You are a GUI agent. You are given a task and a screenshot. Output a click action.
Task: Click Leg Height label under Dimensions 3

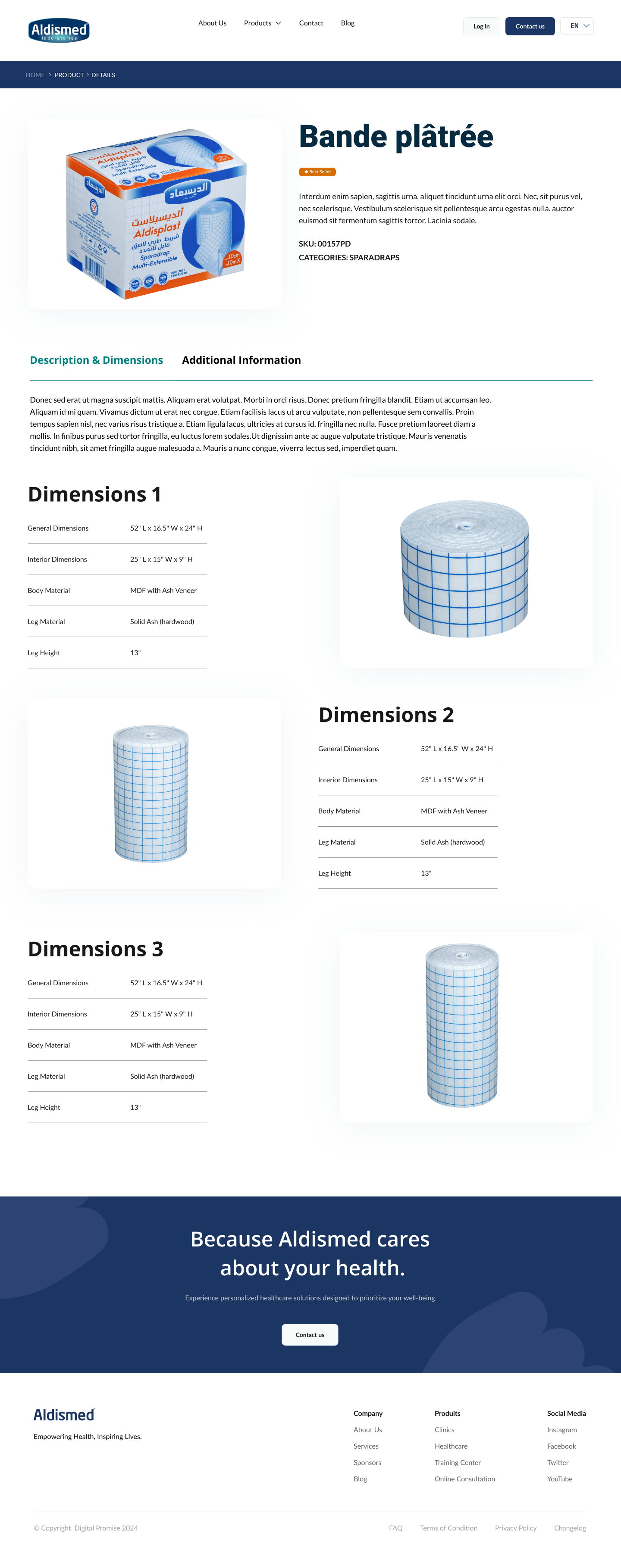[x=44, y=1107]
